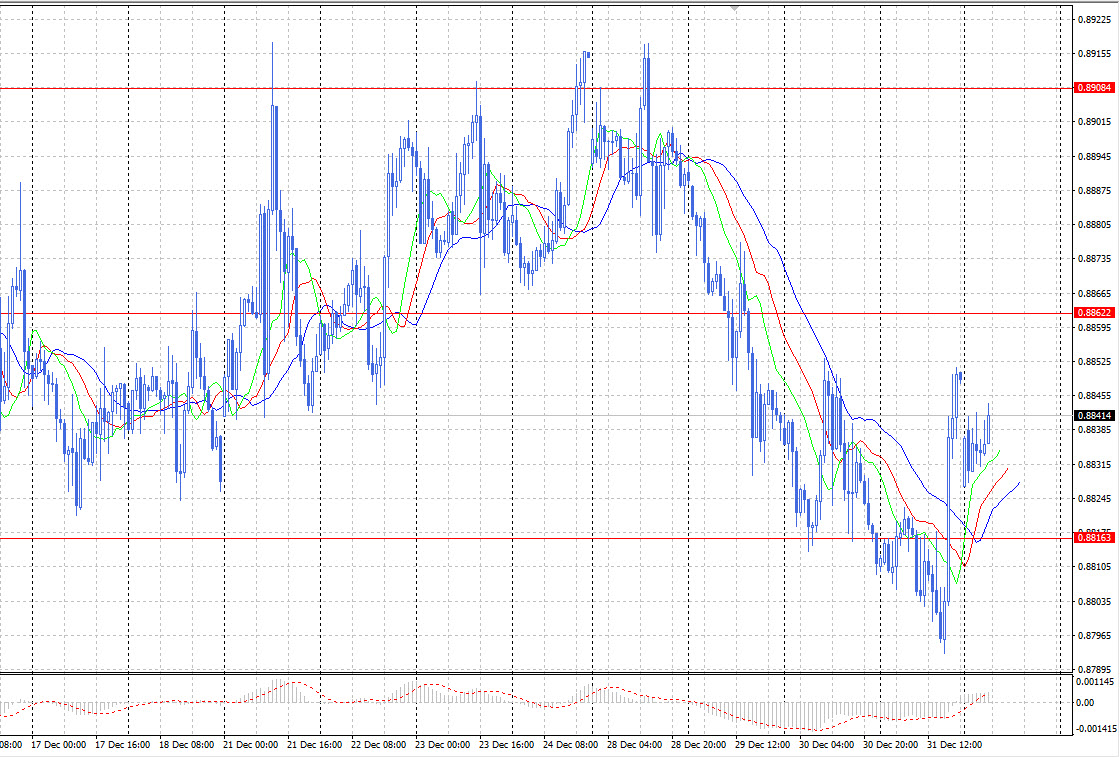Click the black current price tag 0.88414

tap(1094, 416)
